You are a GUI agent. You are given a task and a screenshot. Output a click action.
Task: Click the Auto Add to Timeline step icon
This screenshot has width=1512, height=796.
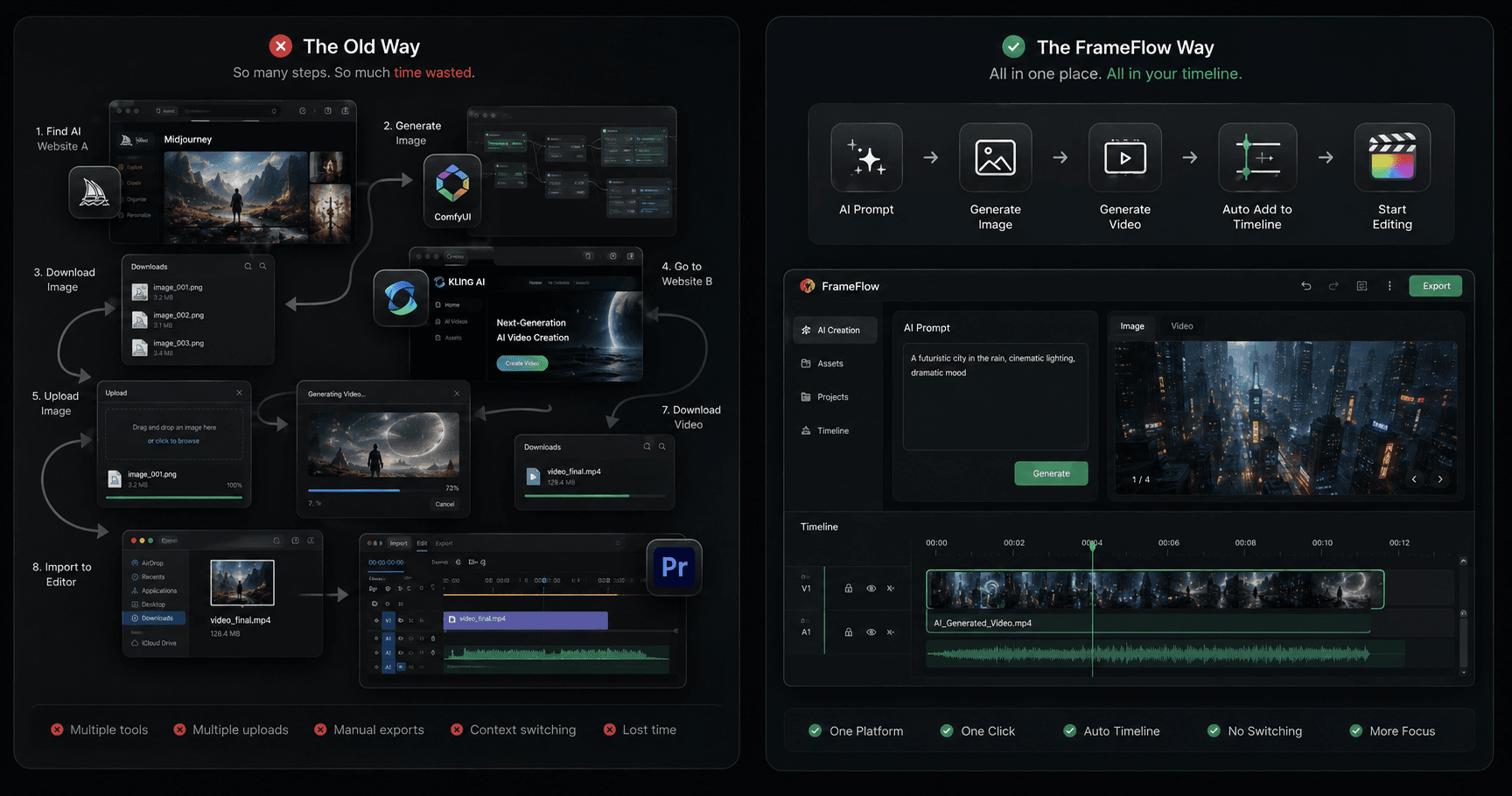1257,157
